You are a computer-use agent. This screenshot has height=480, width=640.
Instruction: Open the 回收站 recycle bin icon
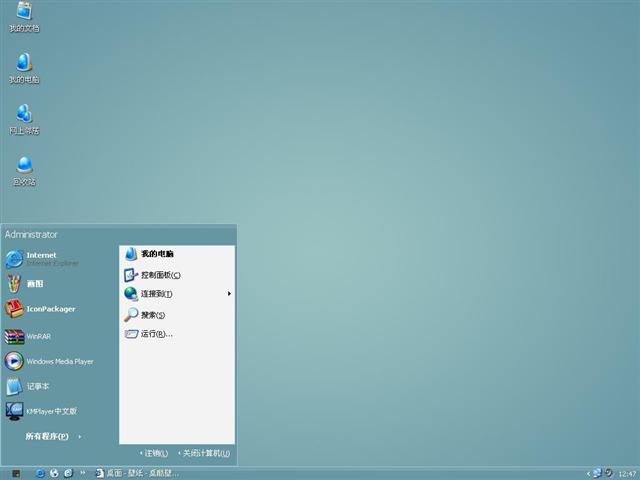24,171
